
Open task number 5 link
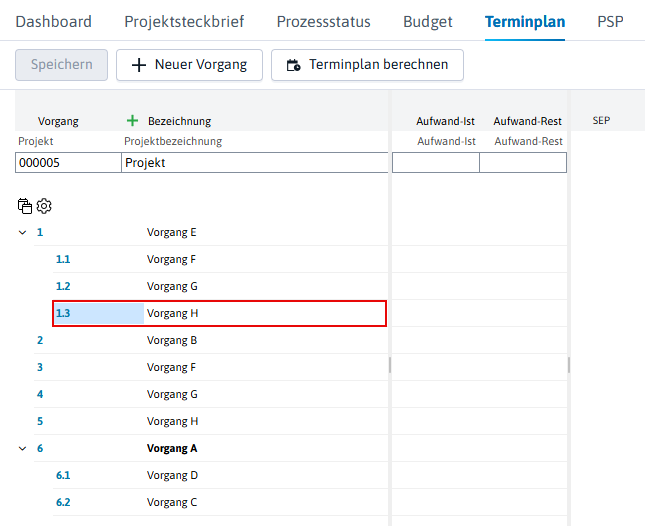click(40, 422)
